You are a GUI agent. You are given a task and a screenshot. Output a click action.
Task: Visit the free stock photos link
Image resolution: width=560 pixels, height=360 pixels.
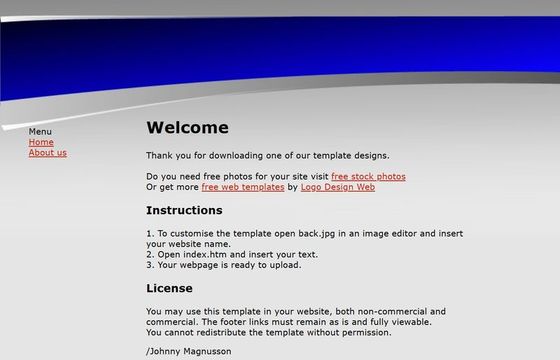tap(368, 176)
